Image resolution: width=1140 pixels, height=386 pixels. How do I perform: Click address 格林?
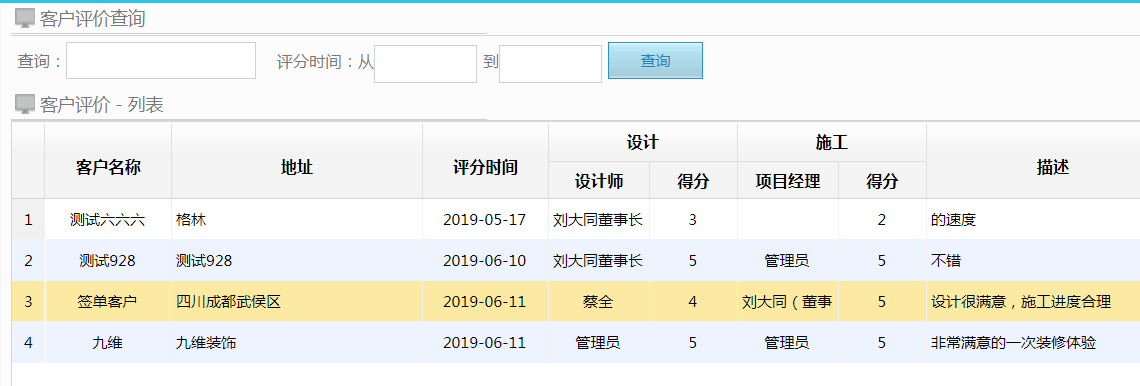(191, 220)
